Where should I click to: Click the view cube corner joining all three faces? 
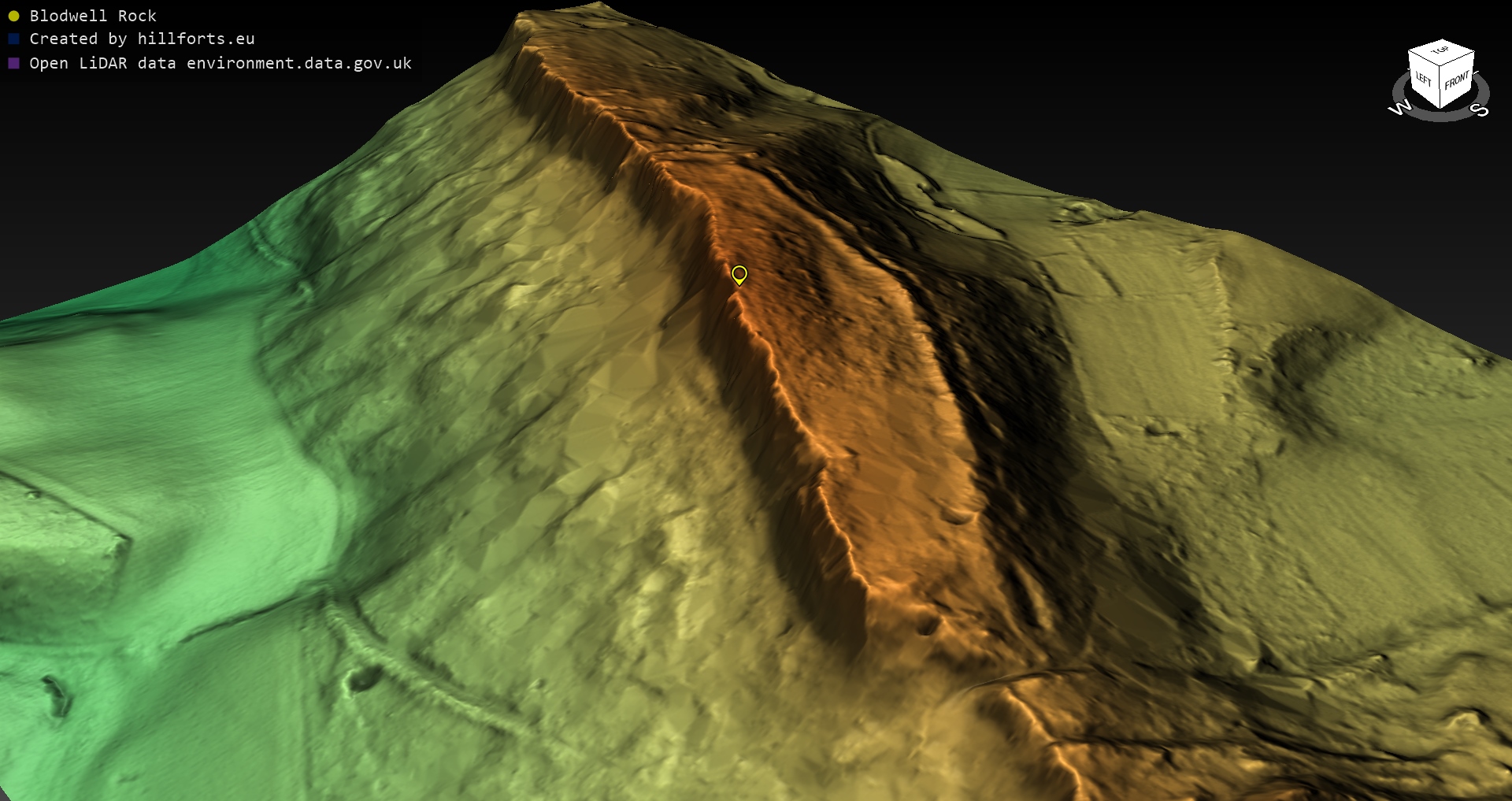click(1440, 67)
